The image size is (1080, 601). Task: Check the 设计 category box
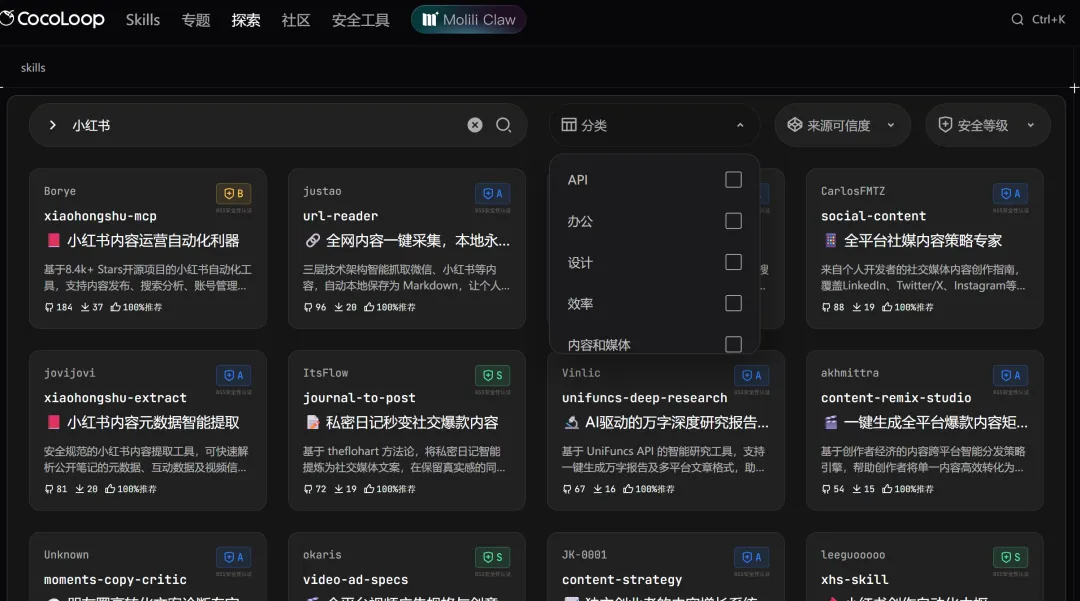click(734, 262)
